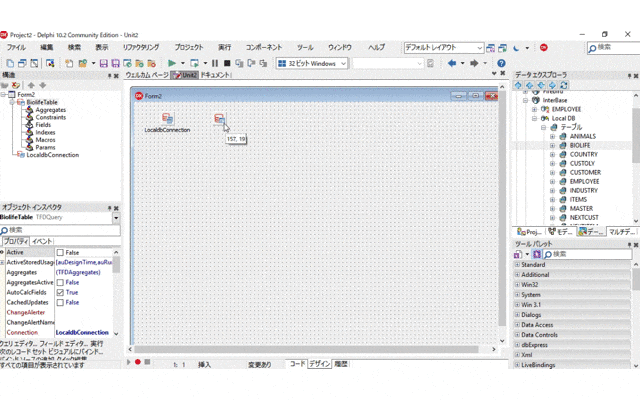Toggle the AggregatesActive checkbox
Viewport: 640px width, 400px height.
coord(60,282)
